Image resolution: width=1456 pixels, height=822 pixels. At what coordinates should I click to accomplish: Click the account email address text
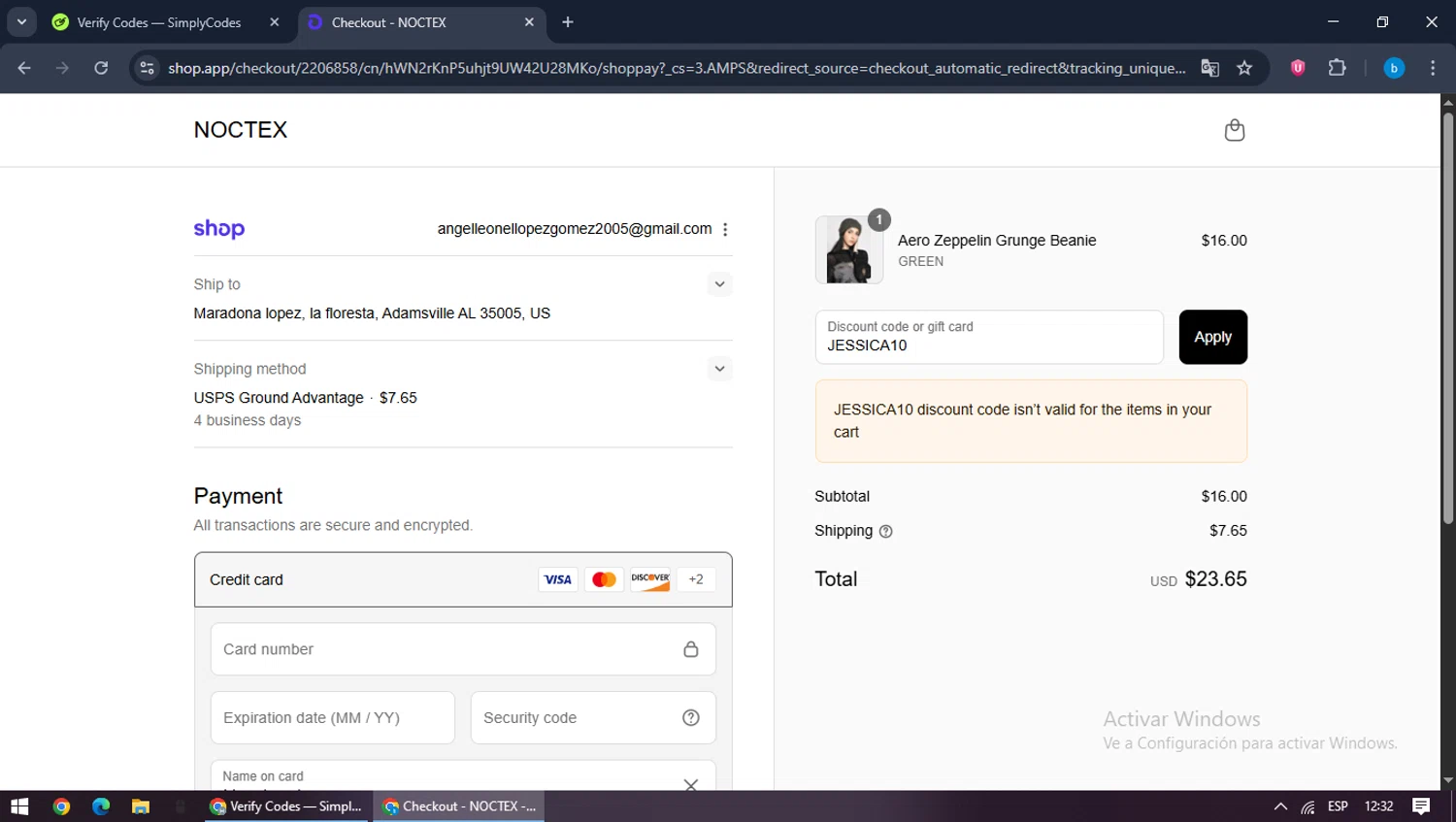[x=575, y=229]
